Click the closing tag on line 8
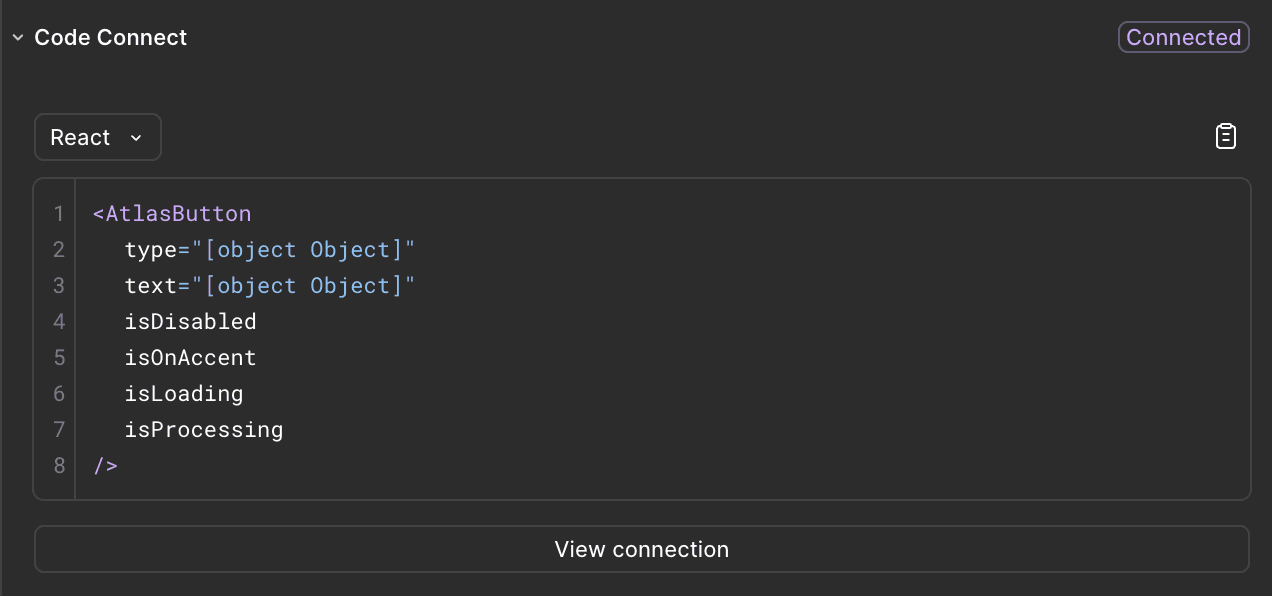The width and height of the screenshot is (1272, 596). pos(104,465)
